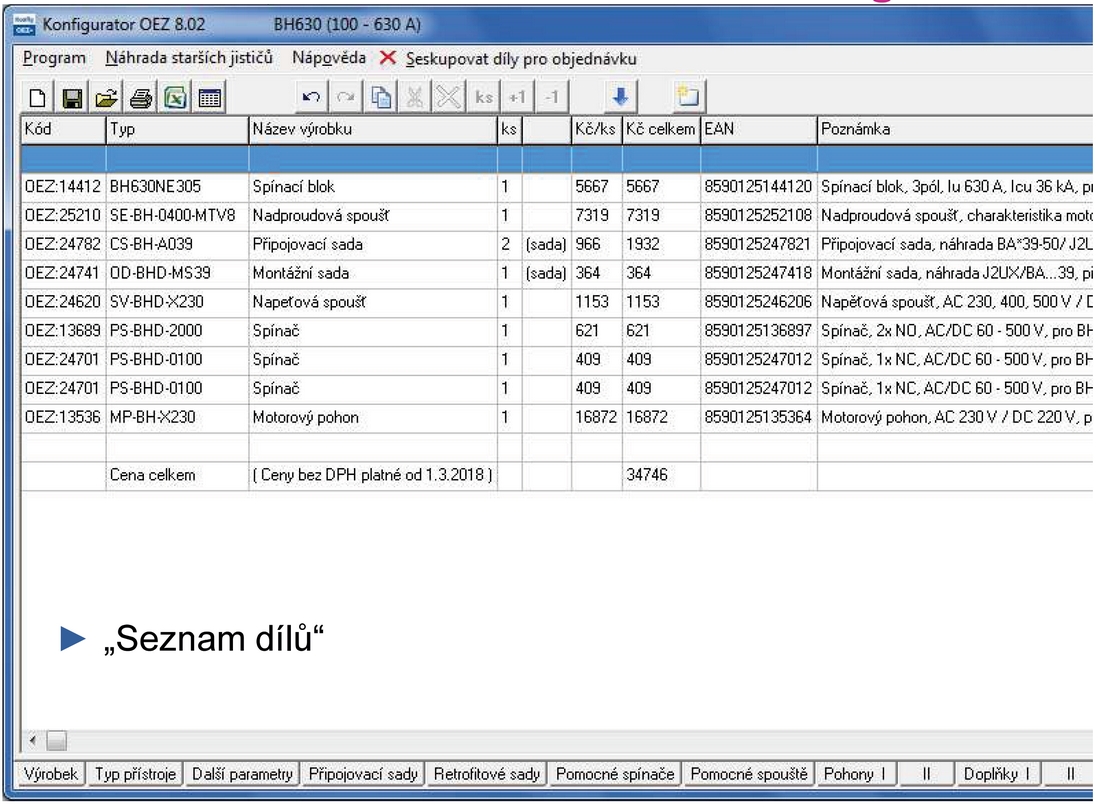Click the EAN cell 8590125246206

(x=759, y=302)
